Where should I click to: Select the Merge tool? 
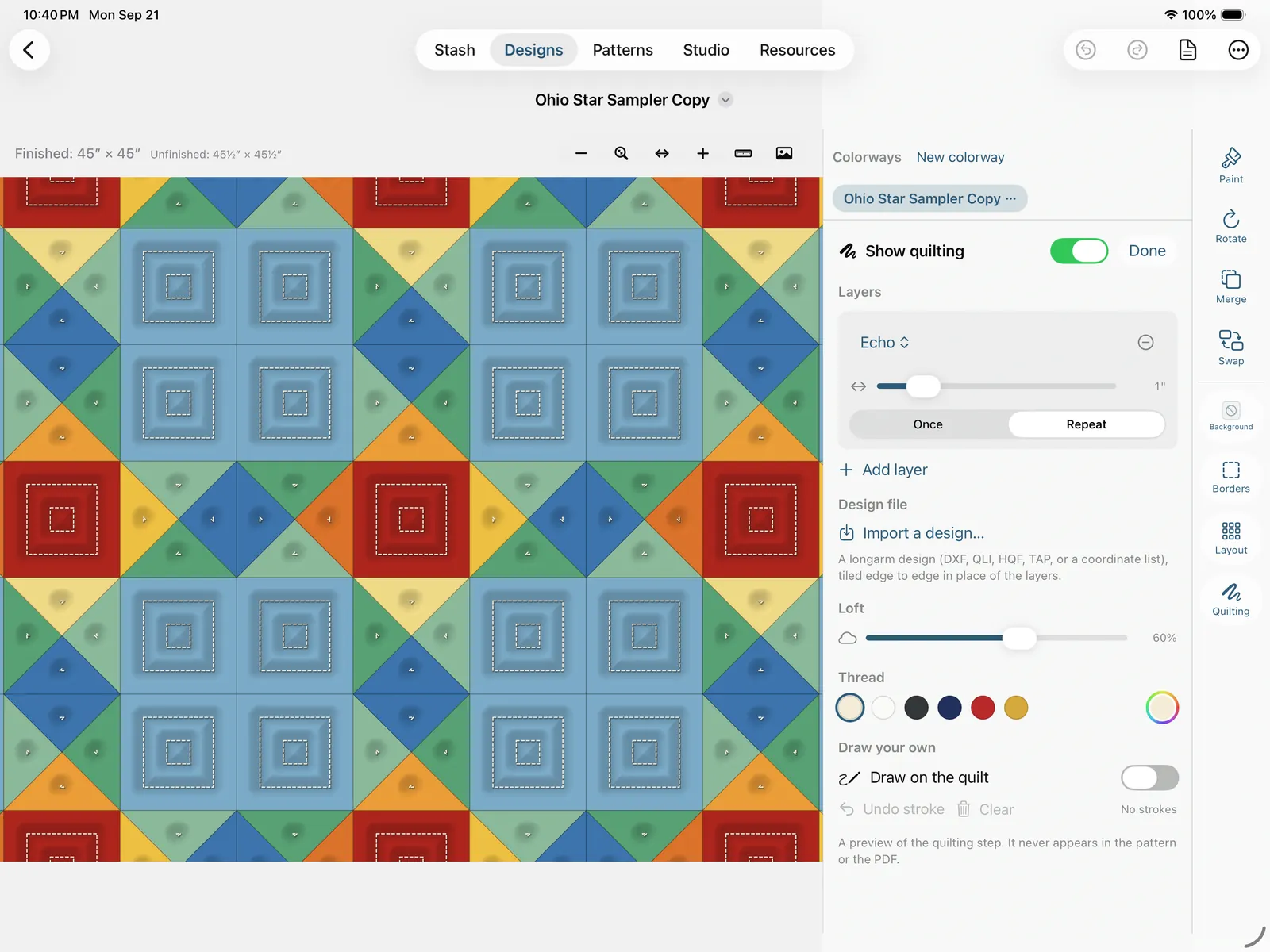click(x=1231, y=286)
